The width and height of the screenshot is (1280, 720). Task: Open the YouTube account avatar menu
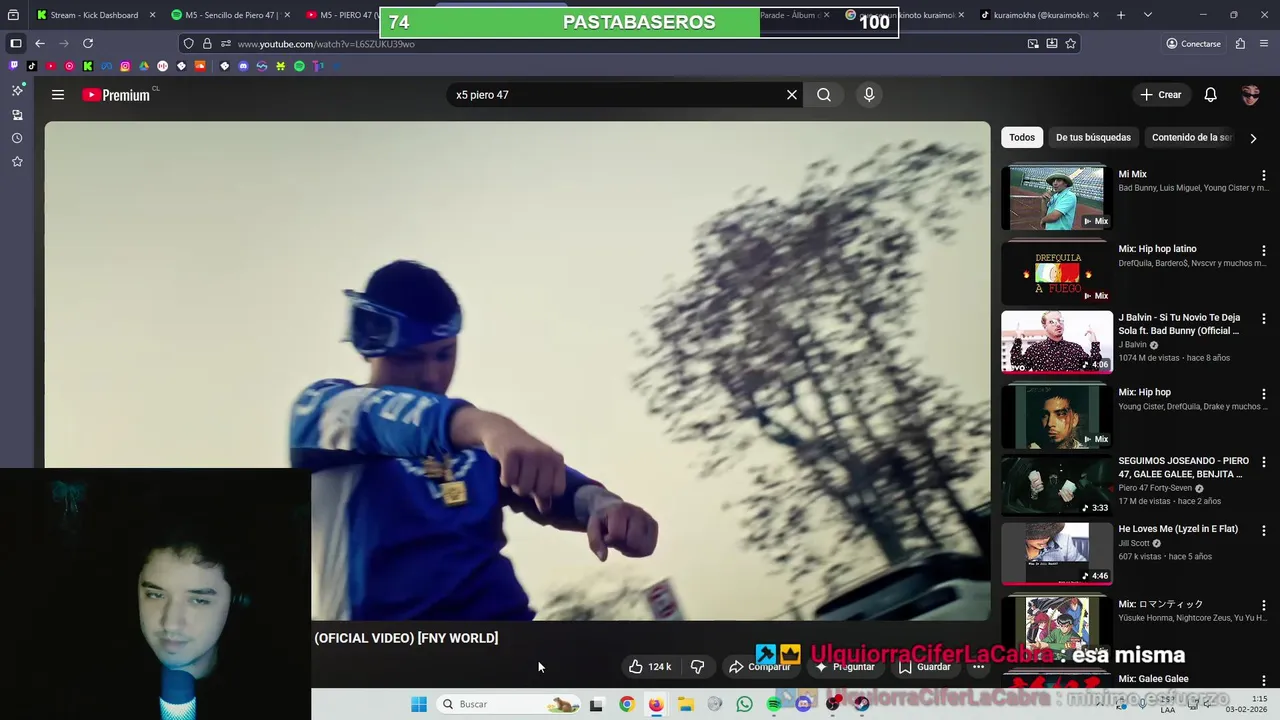click(x=1250, y=95)
